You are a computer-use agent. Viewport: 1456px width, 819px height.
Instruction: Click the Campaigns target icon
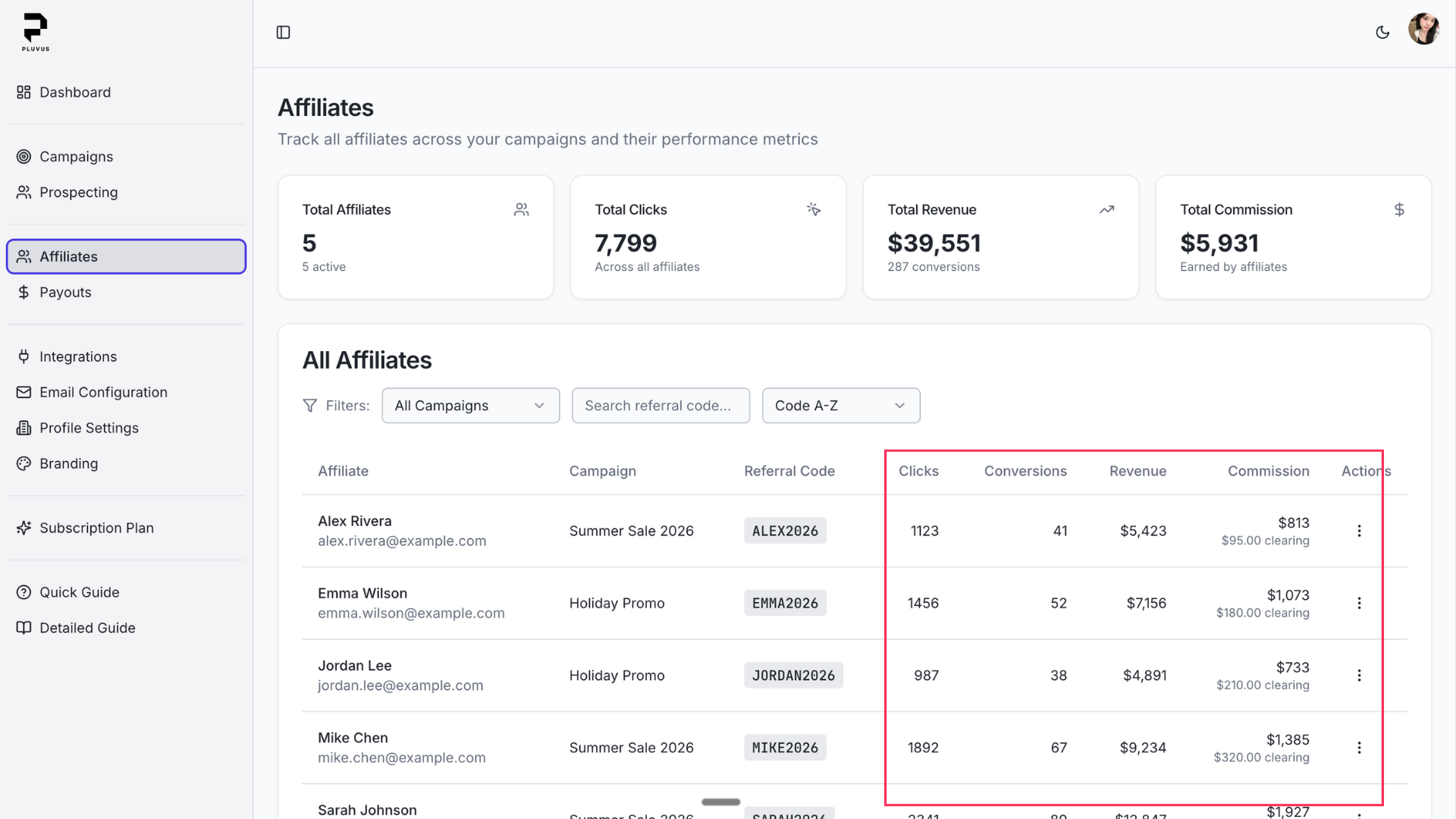(x=24, y=157)
